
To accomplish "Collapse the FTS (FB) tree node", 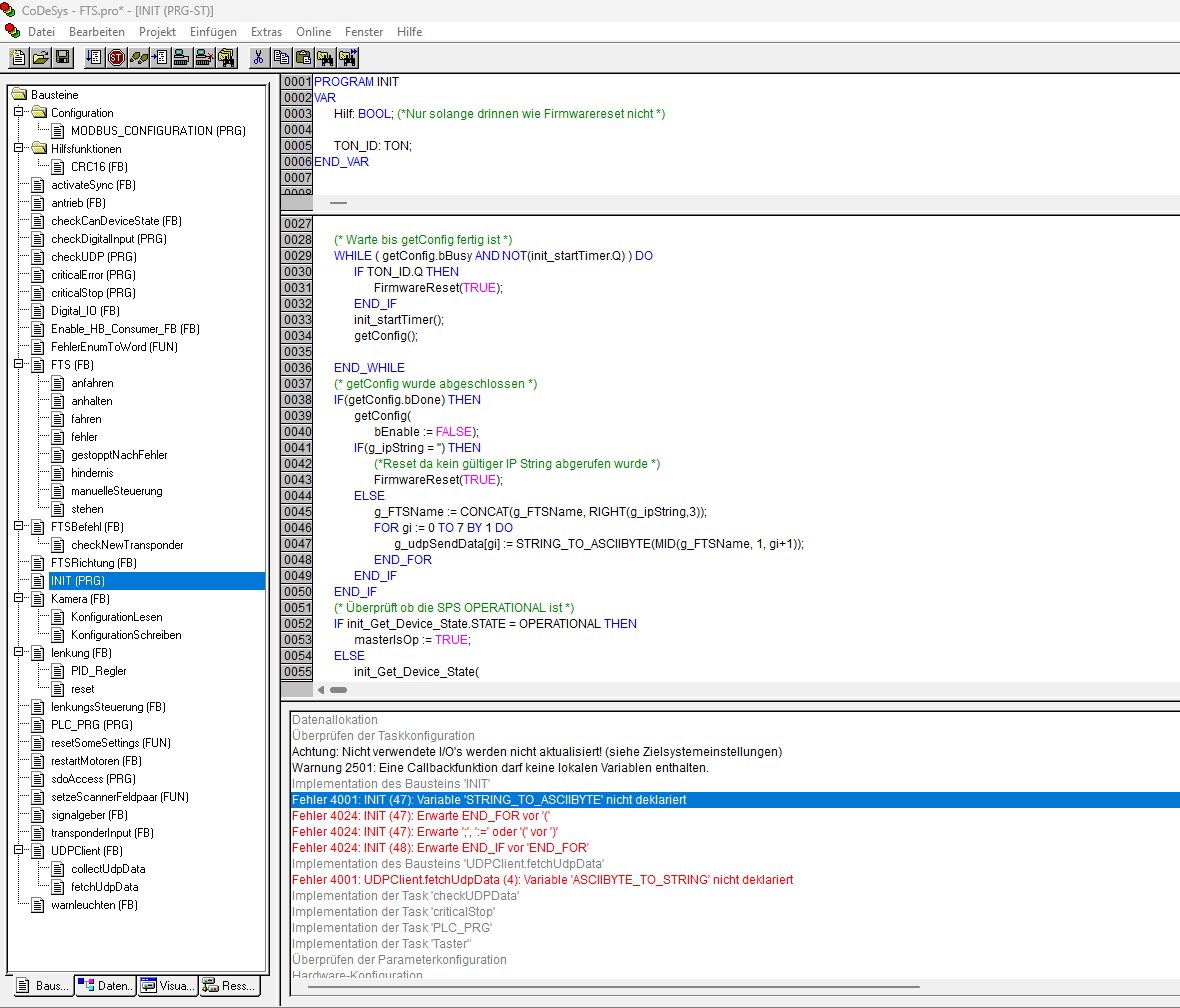I will (19, 365).
